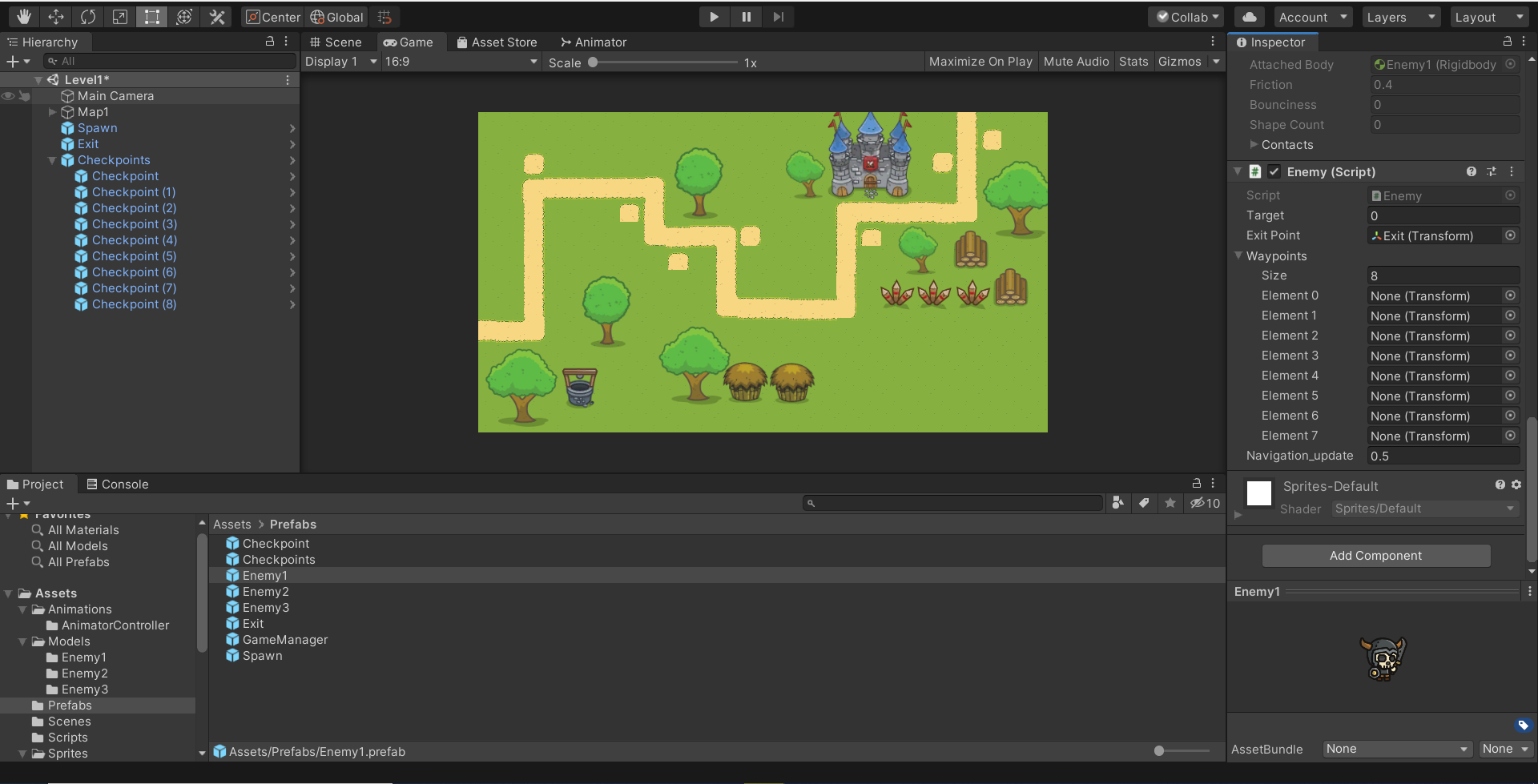Toggle Enemy Script enabled checkbox

coord(1274,171)
